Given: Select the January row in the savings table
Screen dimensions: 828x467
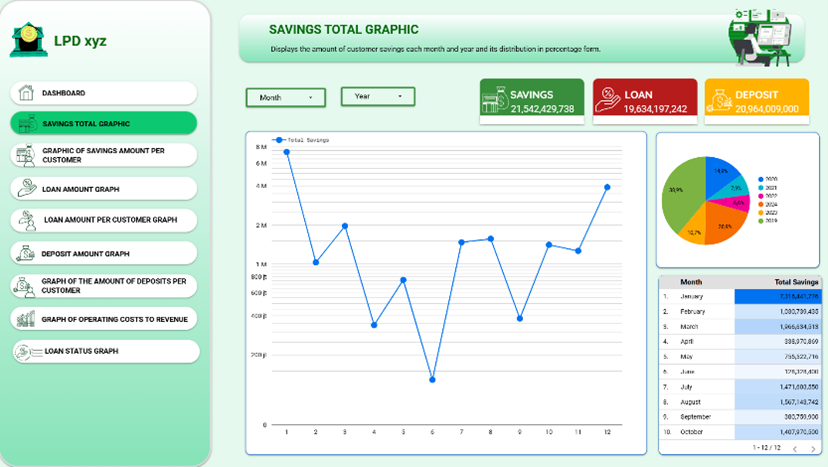Looking at the screenshot, I should pyautogui.click(x=692, y=297).
